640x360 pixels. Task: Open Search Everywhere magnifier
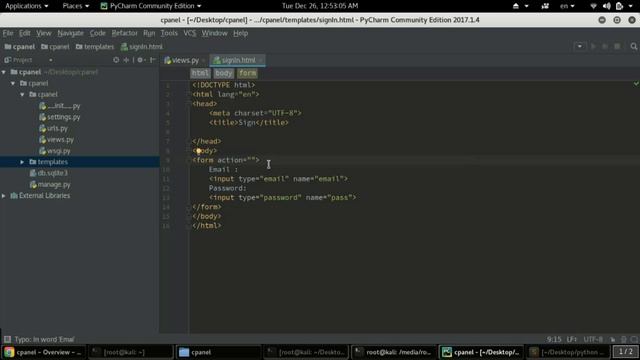tap(633, 47)
